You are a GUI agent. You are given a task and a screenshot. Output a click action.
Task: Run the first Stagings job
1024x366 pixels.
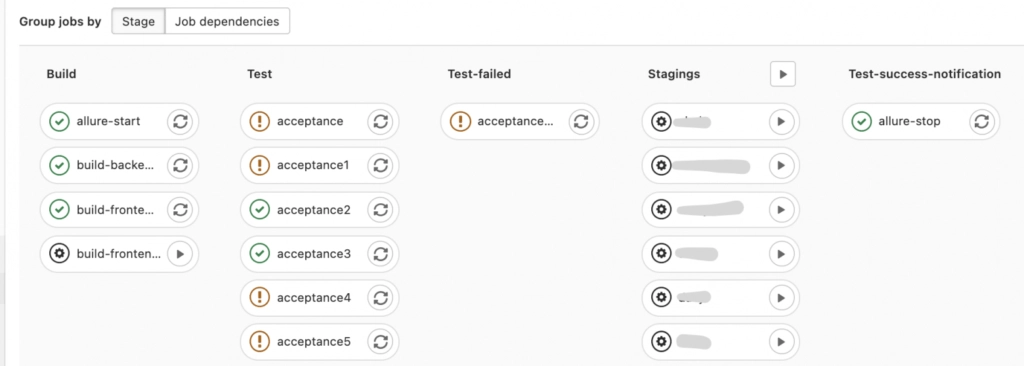[780, 122]
